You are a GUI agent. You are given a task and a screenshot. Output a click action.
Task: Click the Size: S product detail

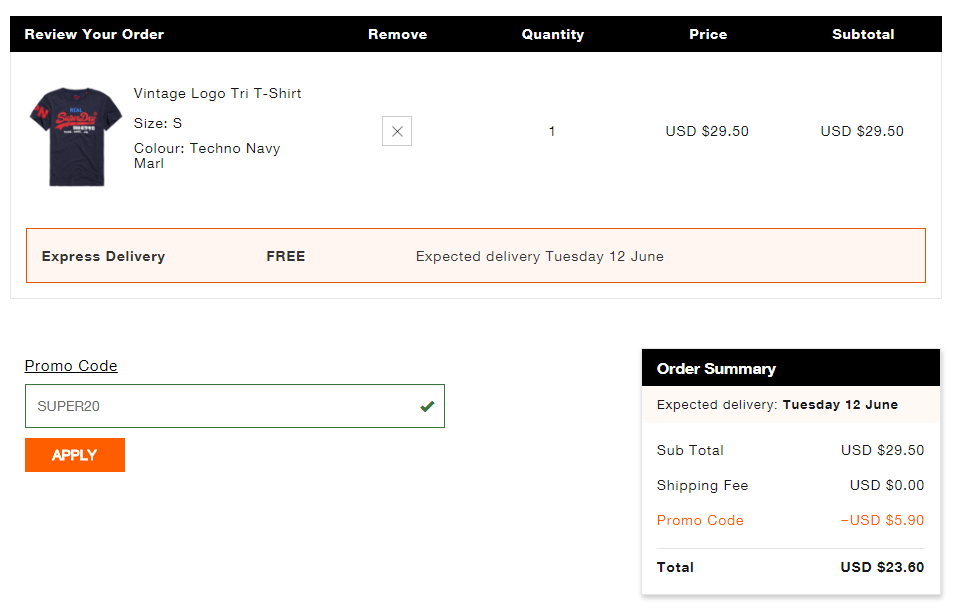tap(158, 123)
